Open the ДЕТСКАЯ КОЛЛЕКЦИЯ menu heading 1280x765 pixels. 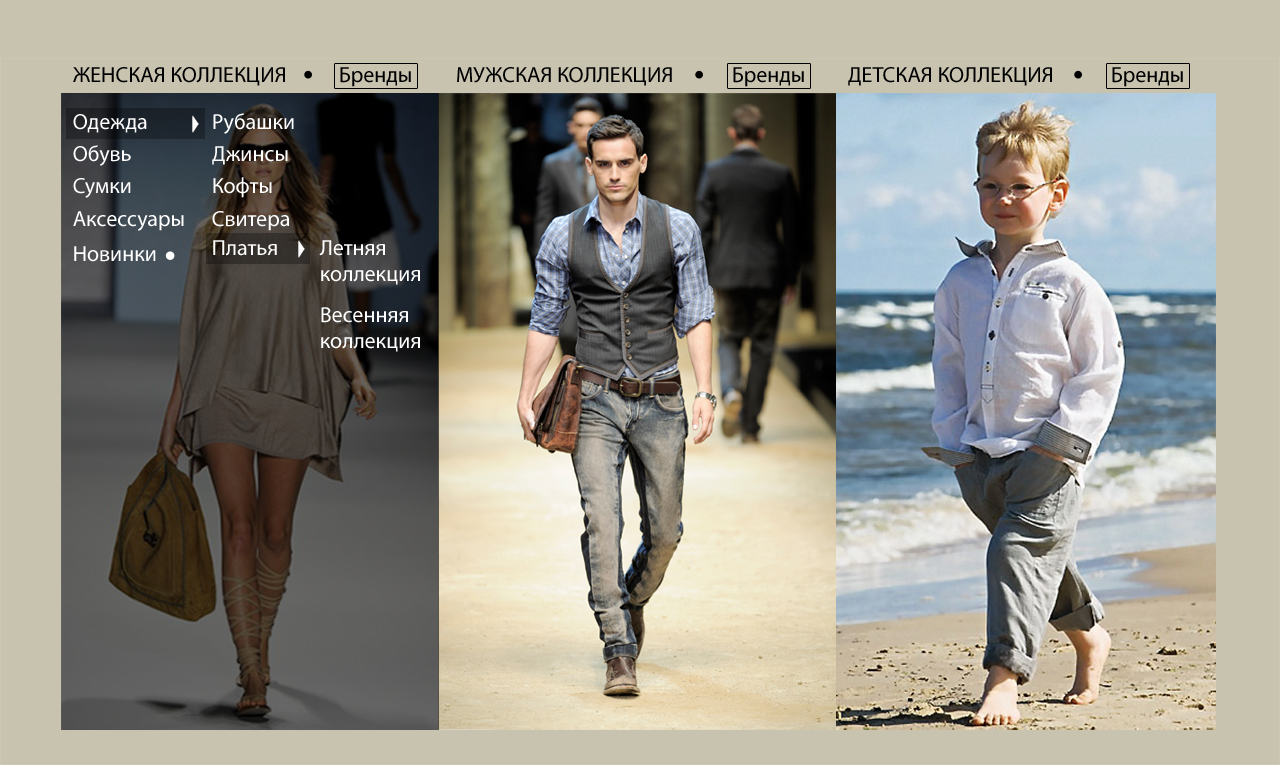point(950,75)
